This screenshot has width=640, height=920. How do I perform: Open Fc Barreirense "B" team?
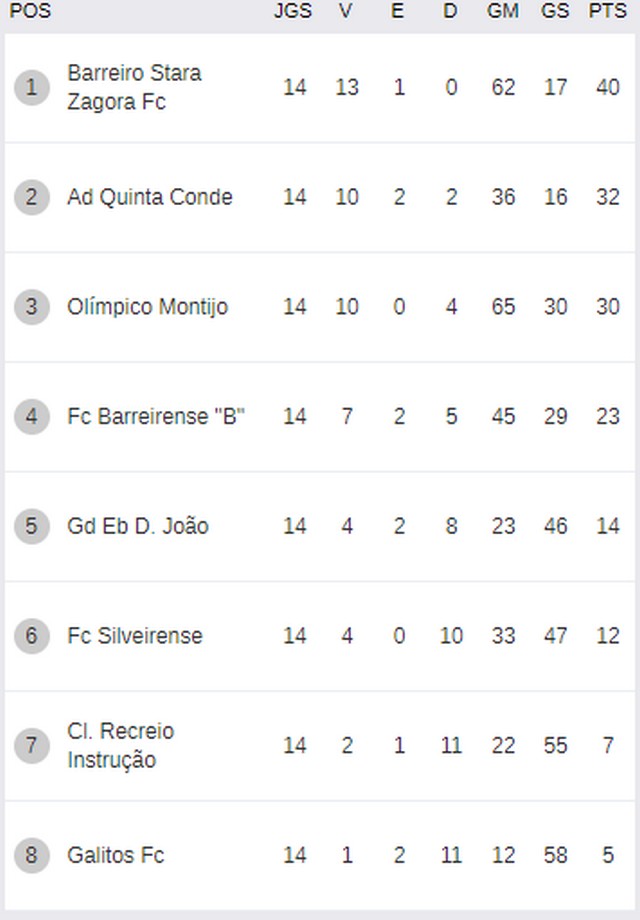pyautogui.click(x=155, y=417)
